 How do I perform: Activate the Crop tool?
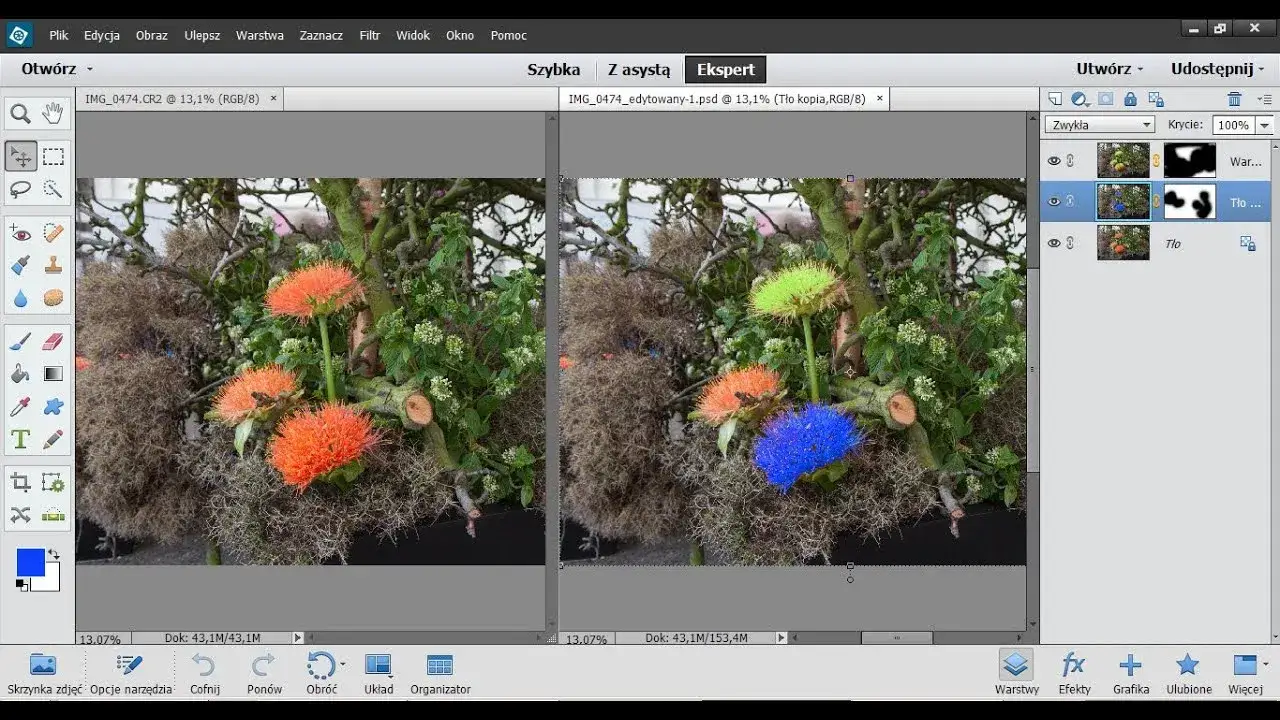pyautogui.click(x=20, y=484)
